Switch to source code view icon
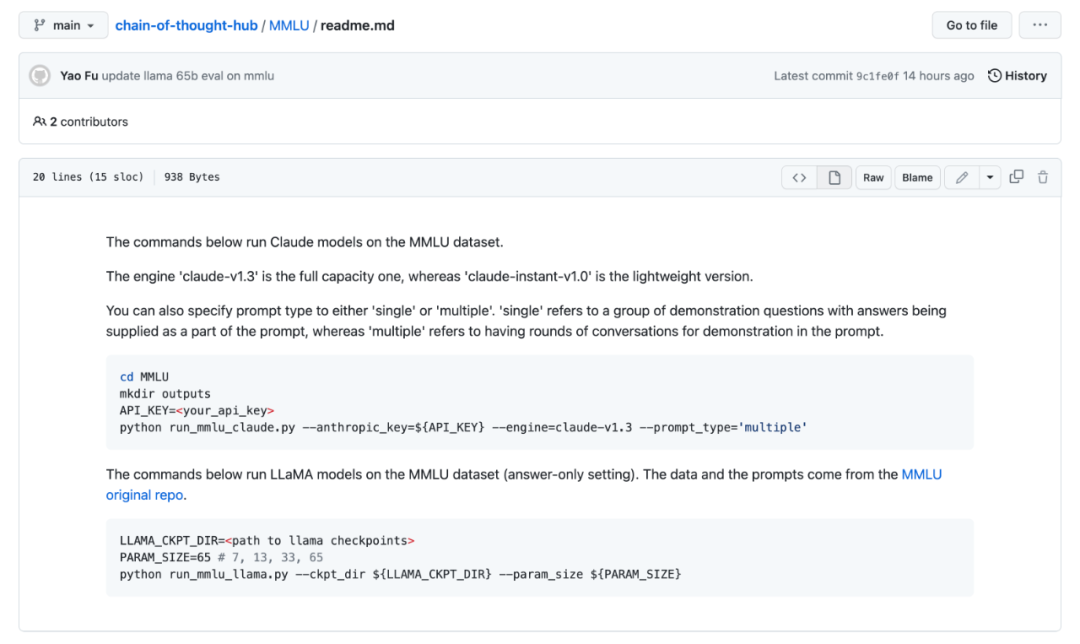Viewport: 1080px width, 644px height. (x=799, y=178)
